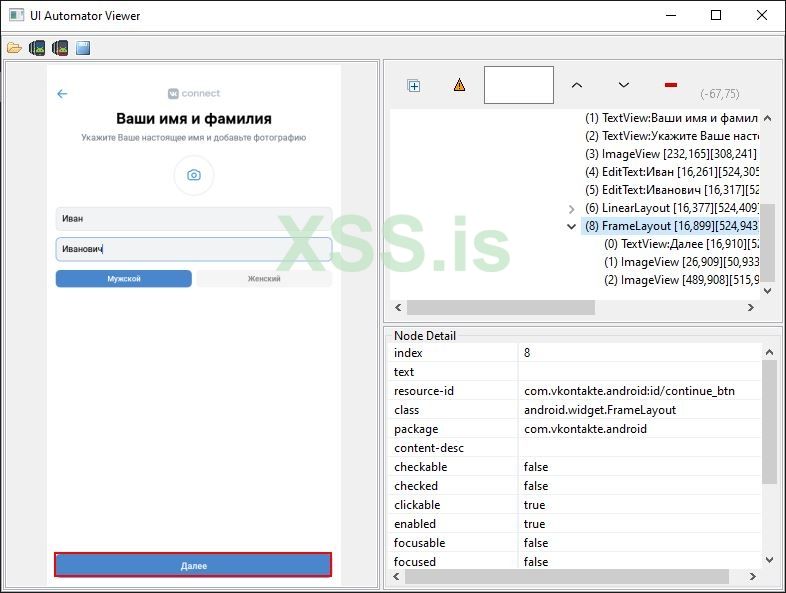Click the Save floppy disk icon
Viewport: 786px width, 593px height.
click(83, 48)
